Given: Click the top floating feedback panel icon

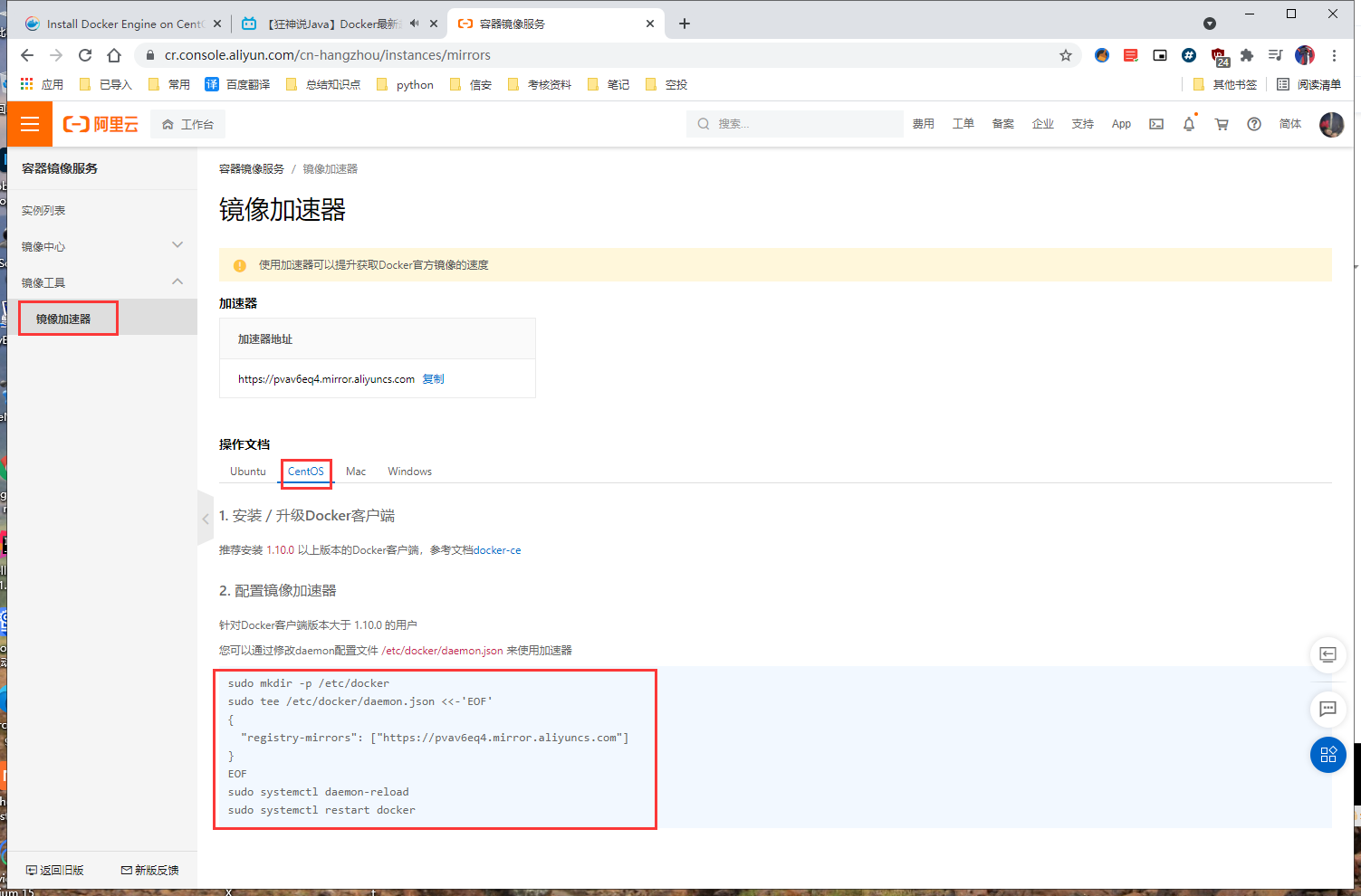Looking at the screenshot, I should tap(1328, 654).
